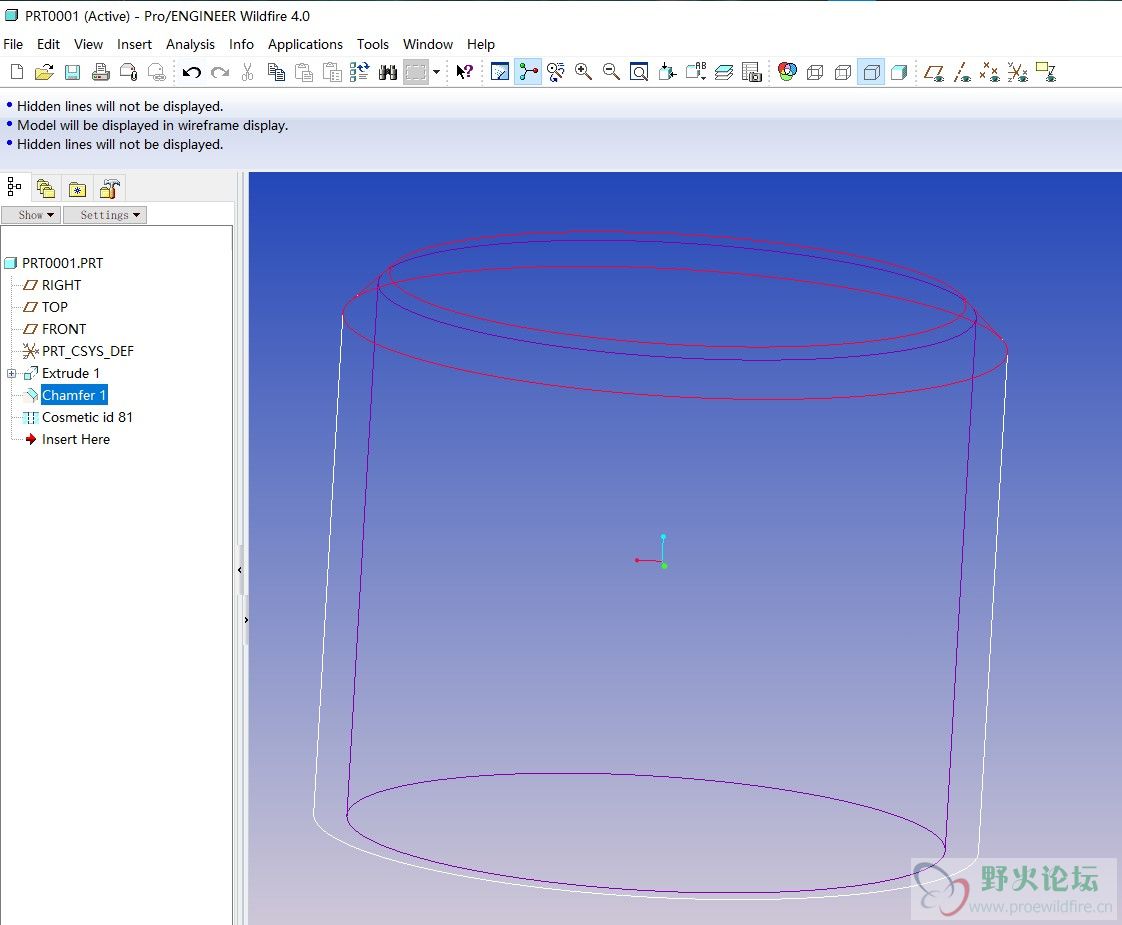Open the Applications menu
Screen dimensions: 1122x925
tap(305, 44)
